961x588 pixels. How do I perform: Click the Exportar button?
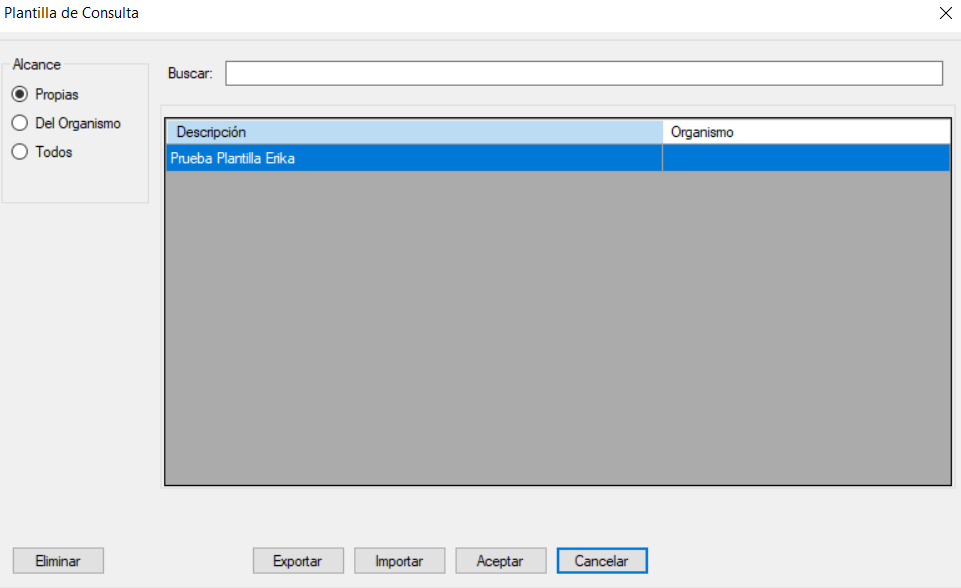[x=298, y=561]
